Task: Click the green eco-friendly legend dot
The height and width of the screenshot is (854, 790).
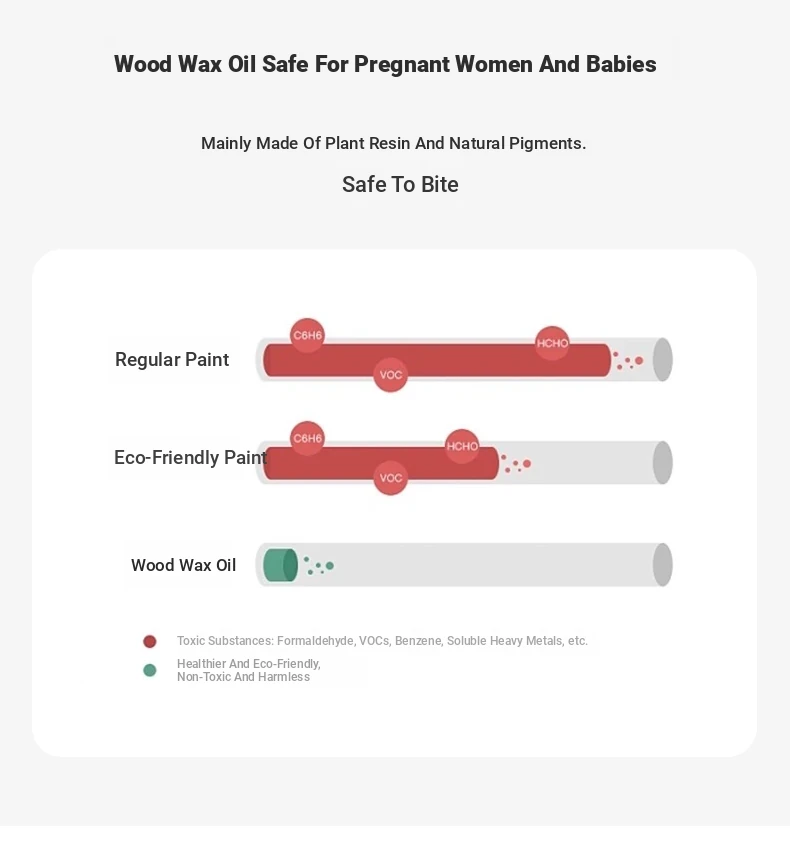Action: pyautogui.click(x=150, y=670)
